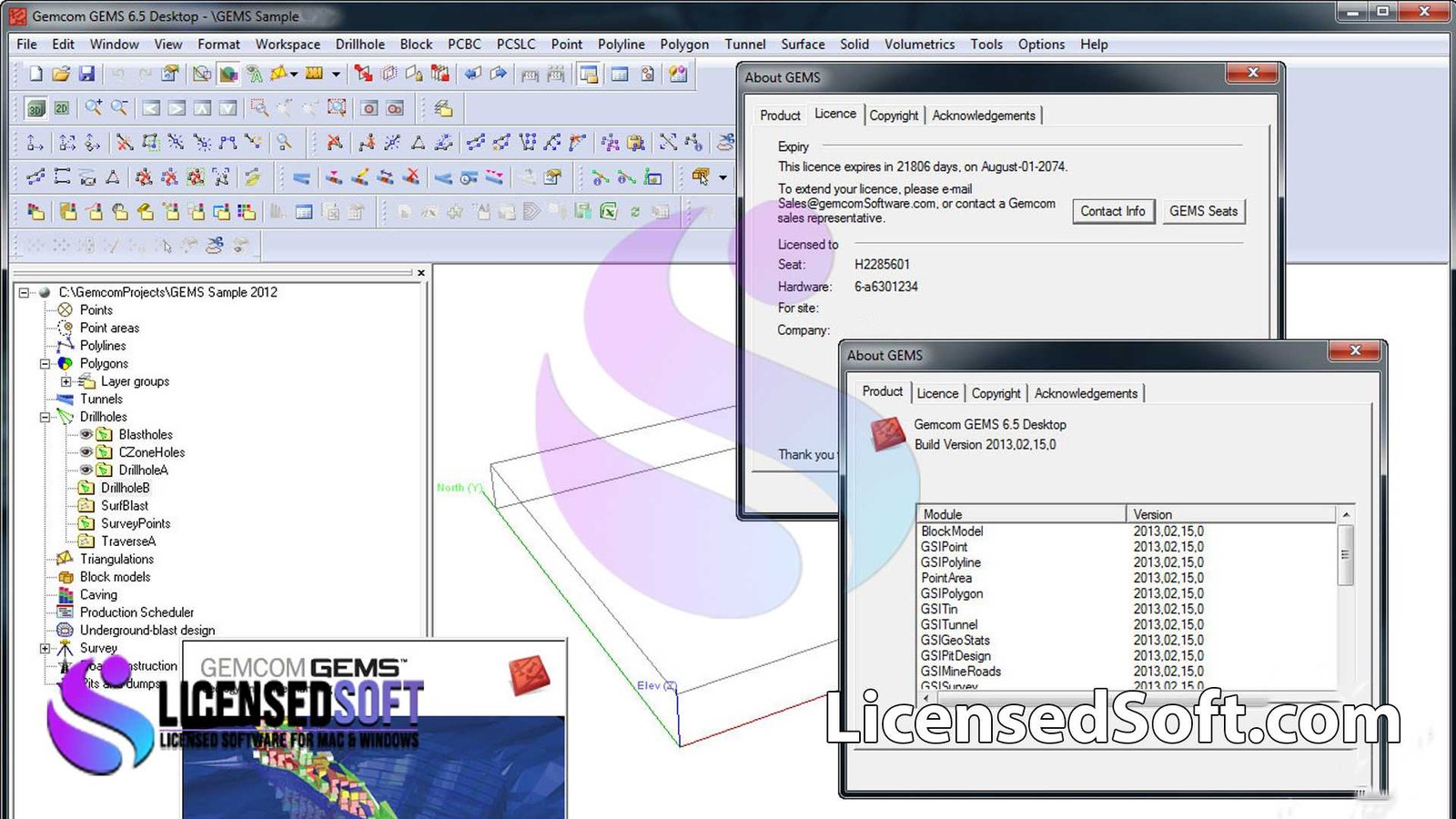Select Product tab in back About dialog
Viewport: 1456px width, 819px height.
(780, 116)
